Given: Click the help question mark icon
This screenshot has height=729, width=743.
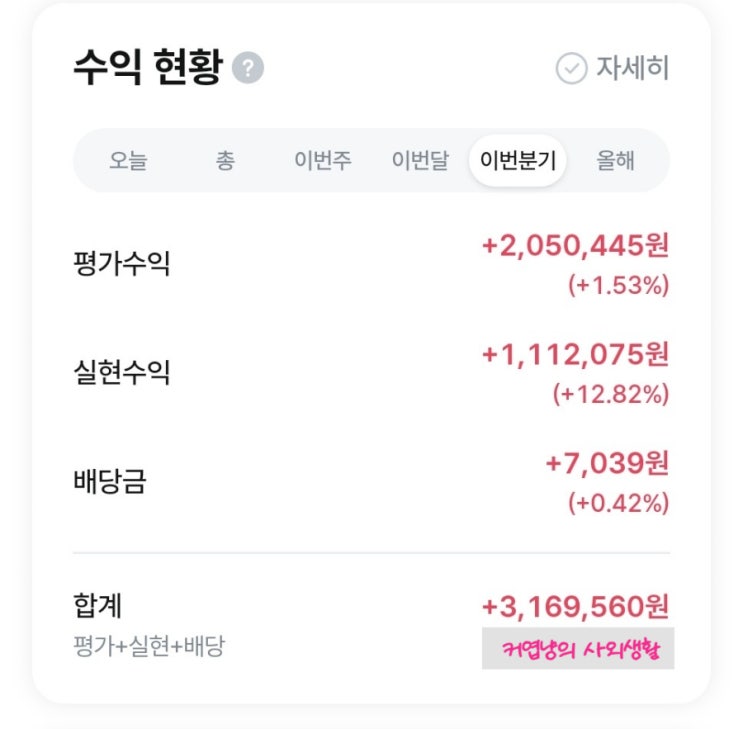Looking at the screenshot, I should click(x=248, y=69).
